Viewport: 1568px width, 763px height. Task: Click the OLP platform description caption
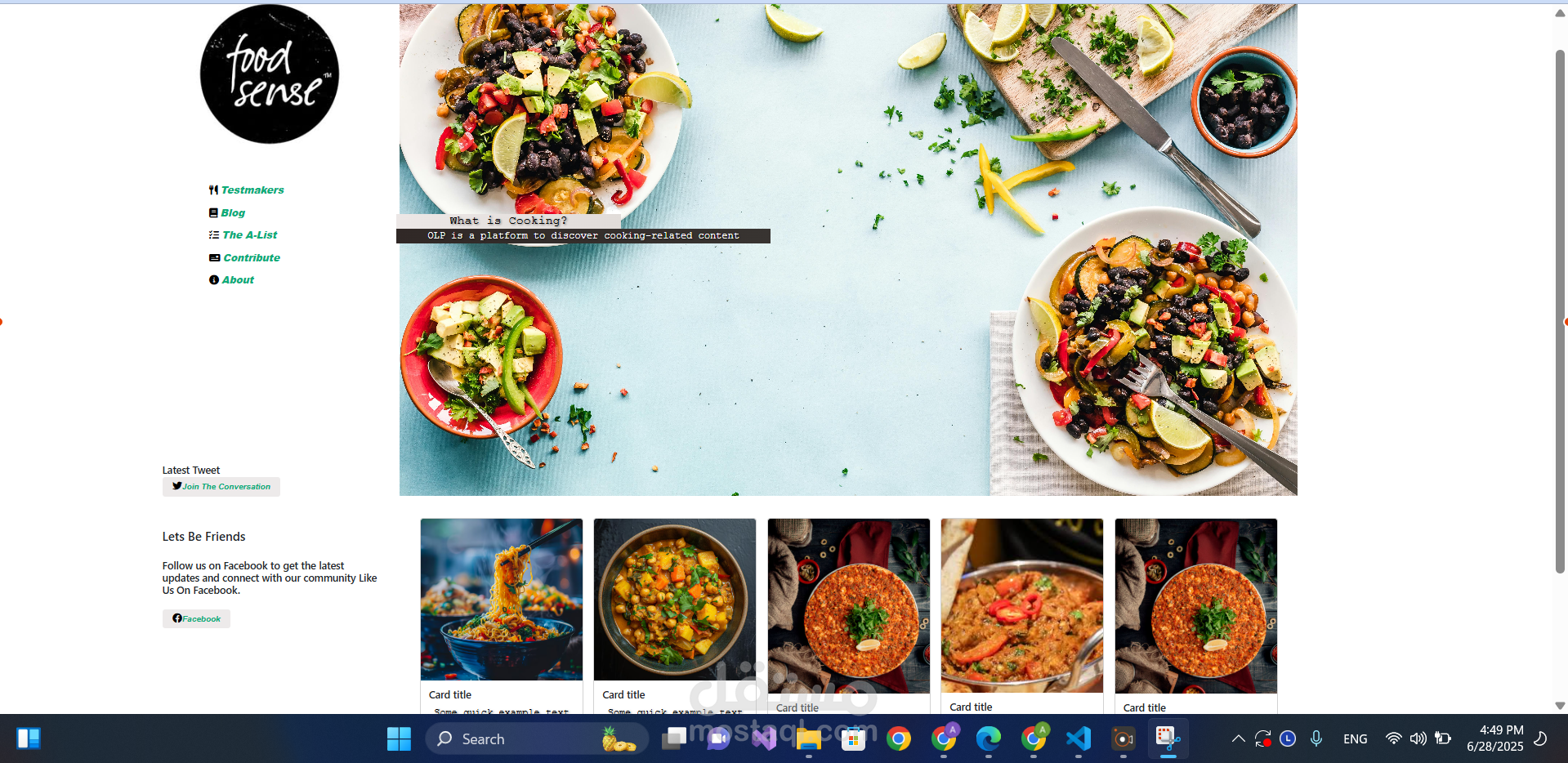click(583, 235)
